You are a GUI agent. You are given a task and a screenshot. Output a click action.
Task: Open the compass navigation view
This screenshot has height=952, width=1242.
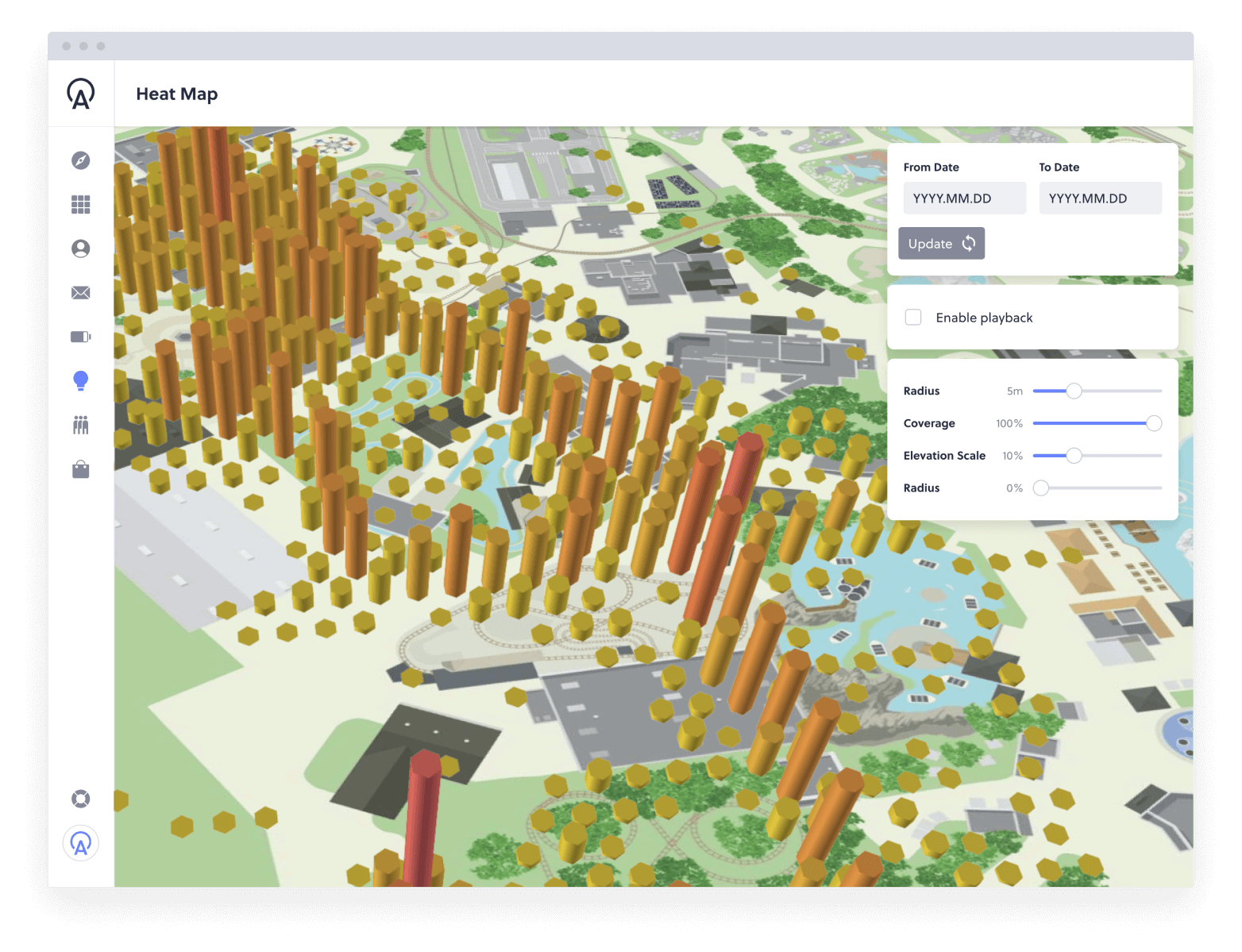pos(80,160)
